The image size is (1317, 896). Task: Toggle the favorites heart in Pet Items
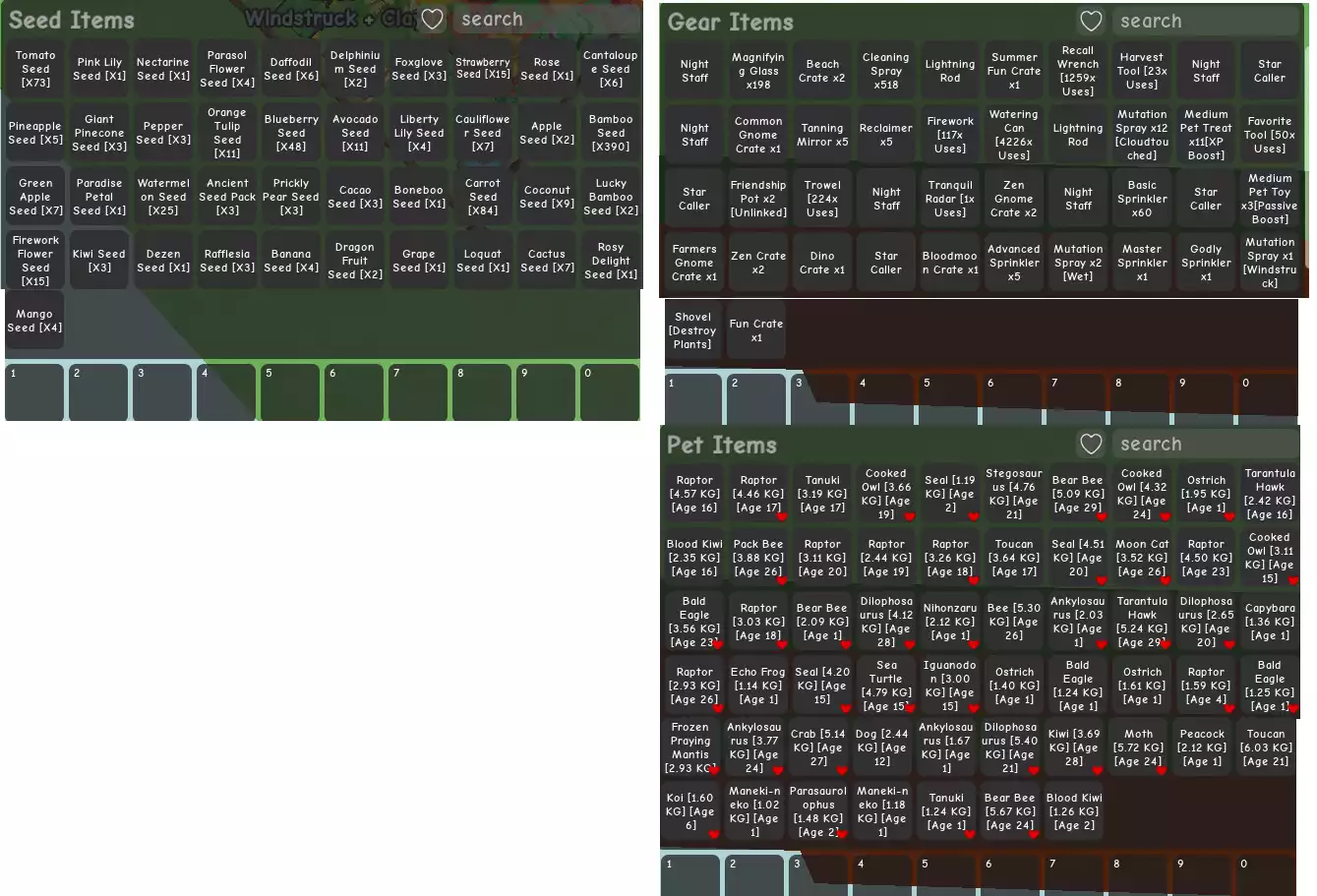pyautogui.click(x=1091, y=445)
